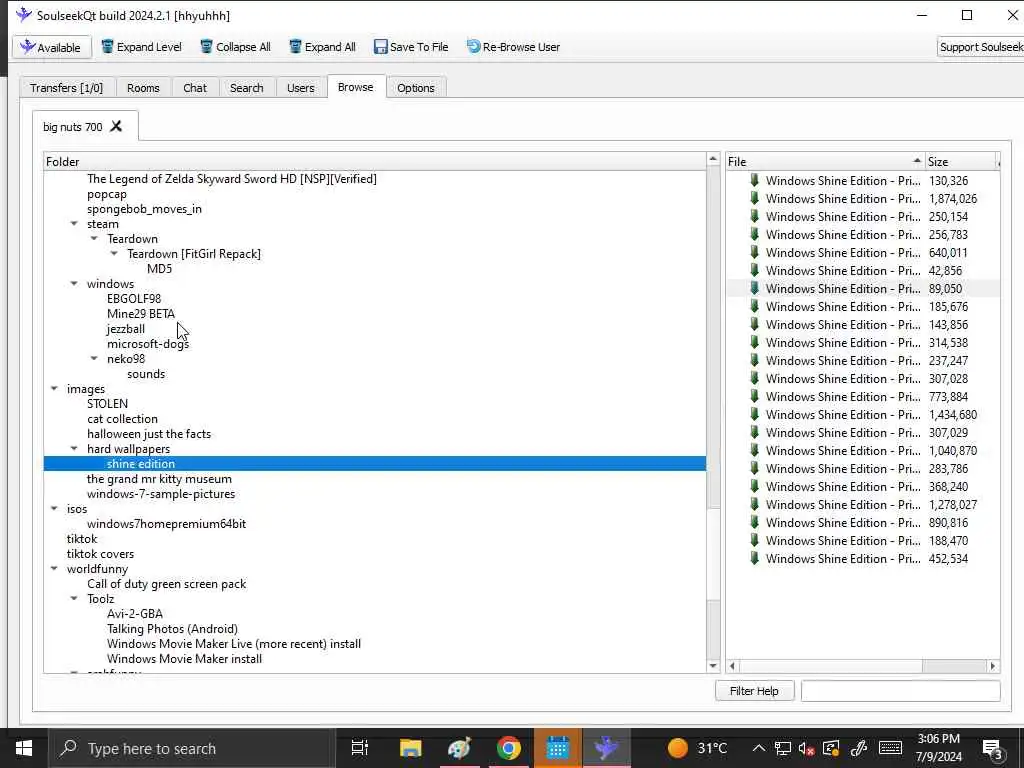Click folder tree scroll down arrow

713,665
